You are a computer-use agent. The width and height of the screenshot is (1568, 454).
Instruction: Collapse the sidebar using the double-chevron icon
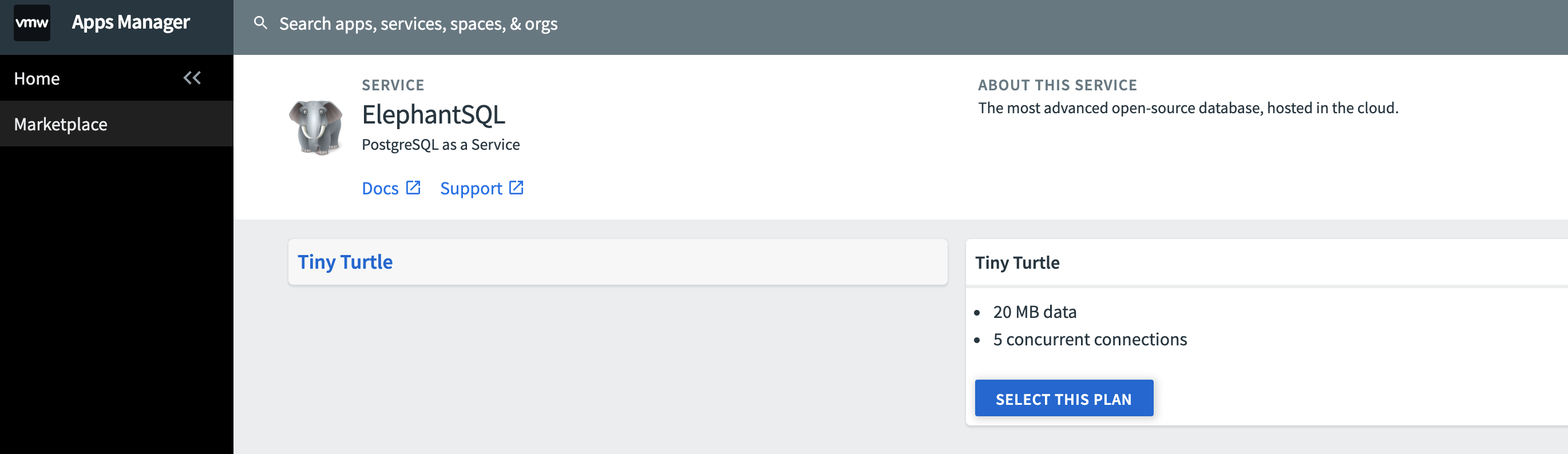click(193, 77)
